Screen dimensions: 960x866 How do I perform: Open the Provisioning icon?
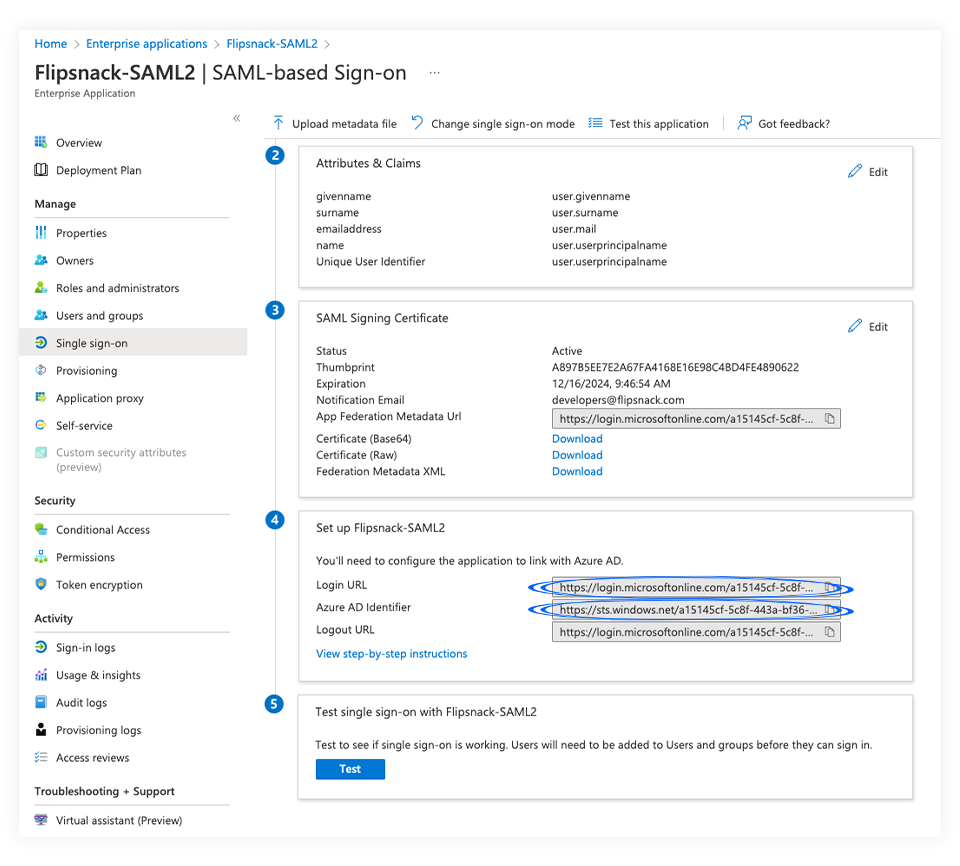pos(41,370)
